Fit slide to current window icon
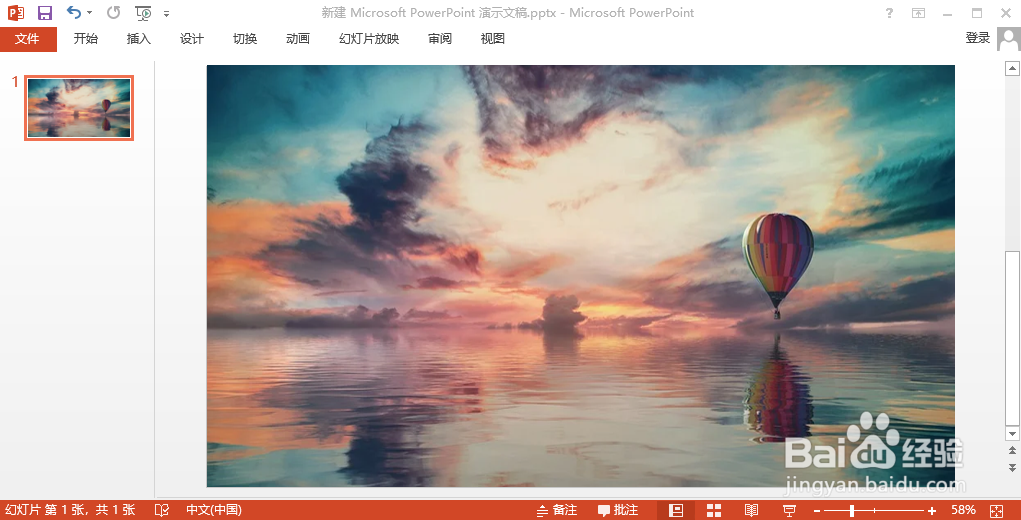 pyautogui.click(x=996, y=511)
